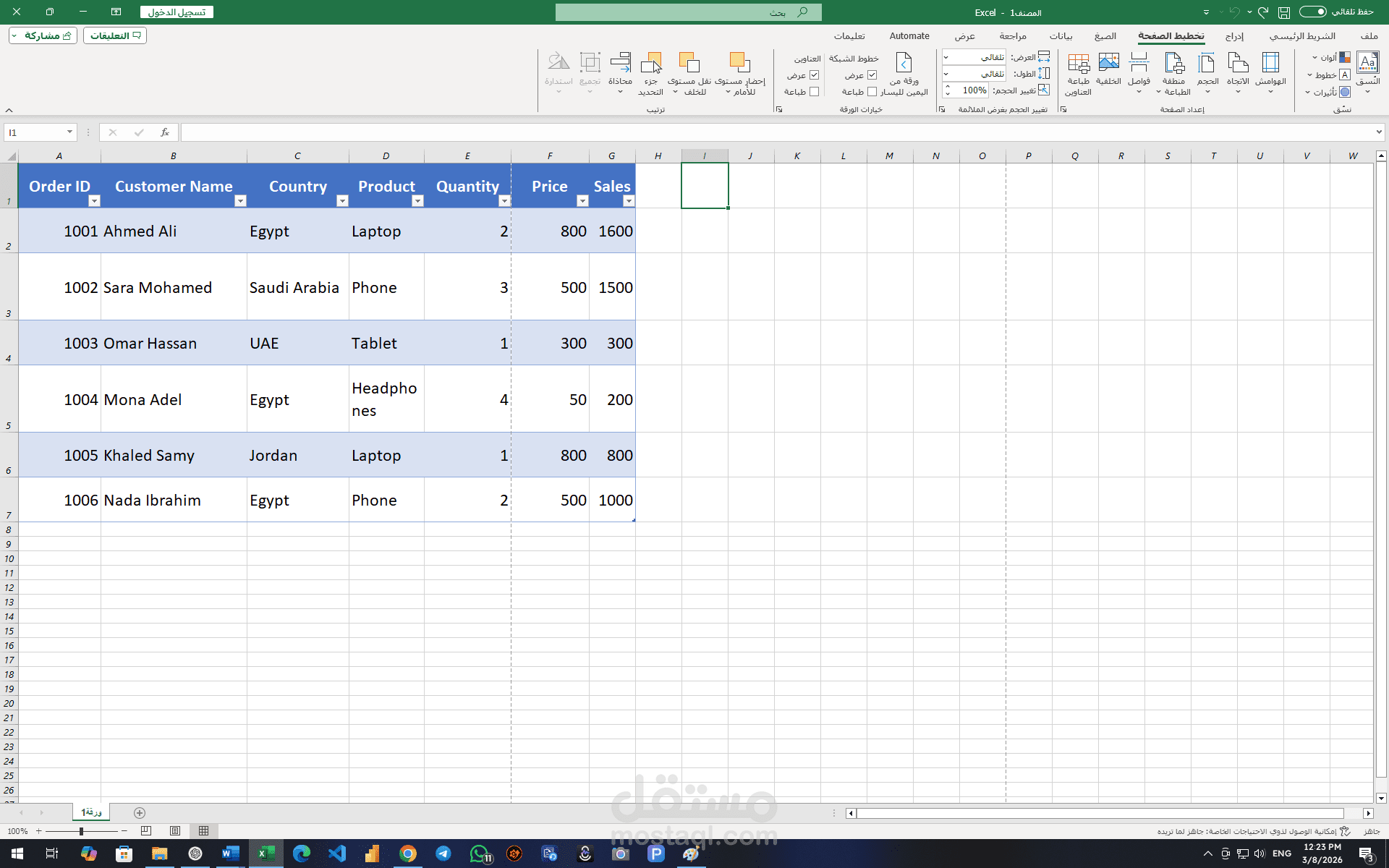Click the formula bar input
This screenshot has width=1389, height=868.
click(778, 132)
